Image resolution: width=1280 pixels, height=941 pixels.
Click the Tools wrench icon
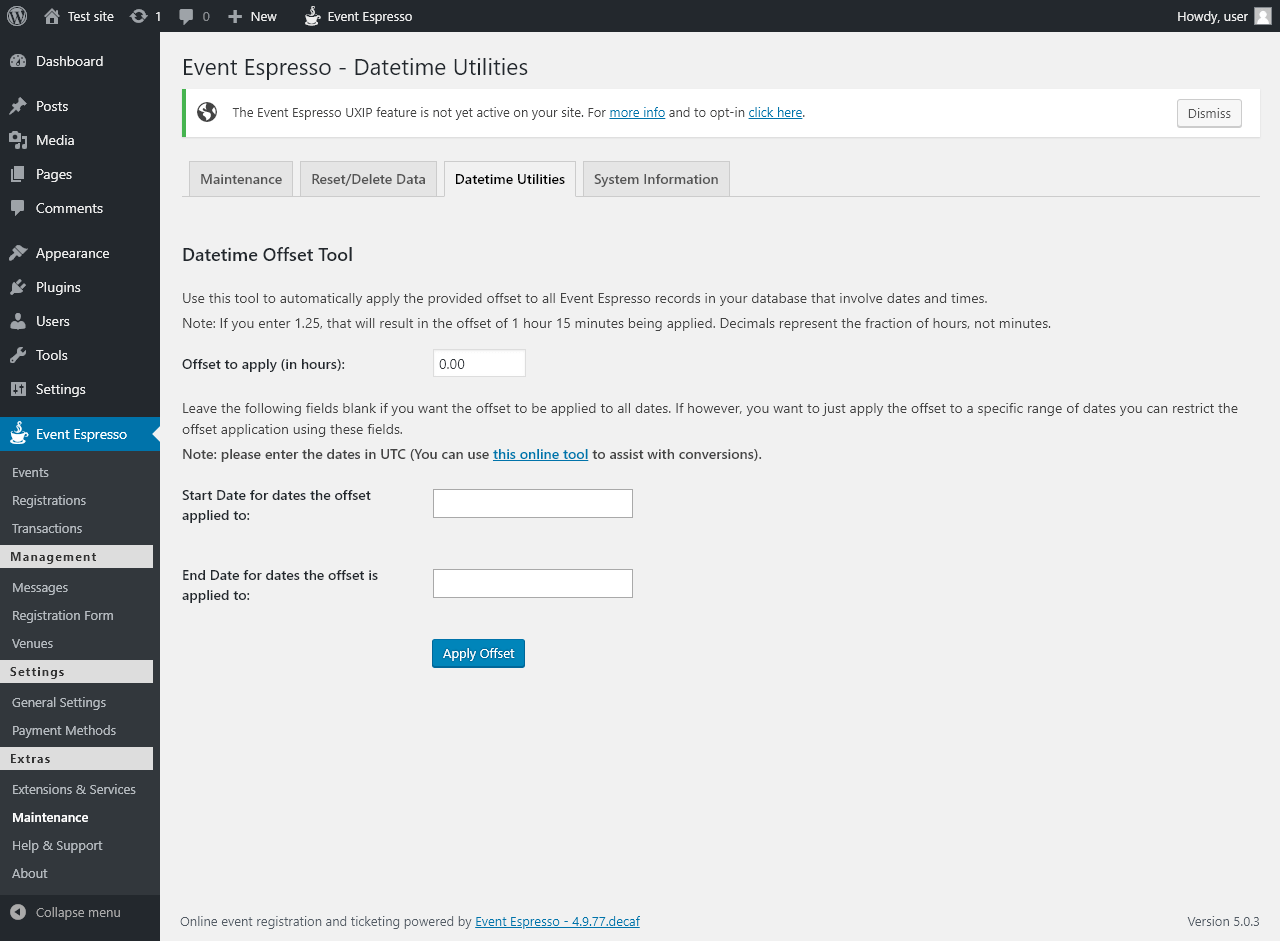click(x=18, y=355)
